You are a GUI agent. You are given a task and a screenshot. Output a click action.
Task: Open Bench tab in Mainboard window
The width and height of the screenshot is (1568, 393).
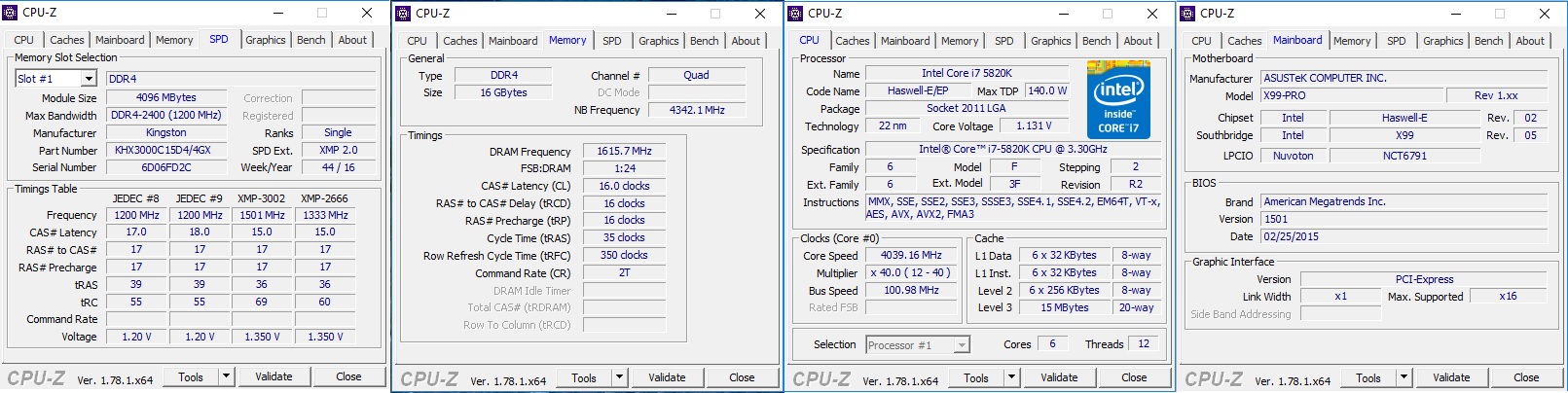click(x=1489, y=41)
